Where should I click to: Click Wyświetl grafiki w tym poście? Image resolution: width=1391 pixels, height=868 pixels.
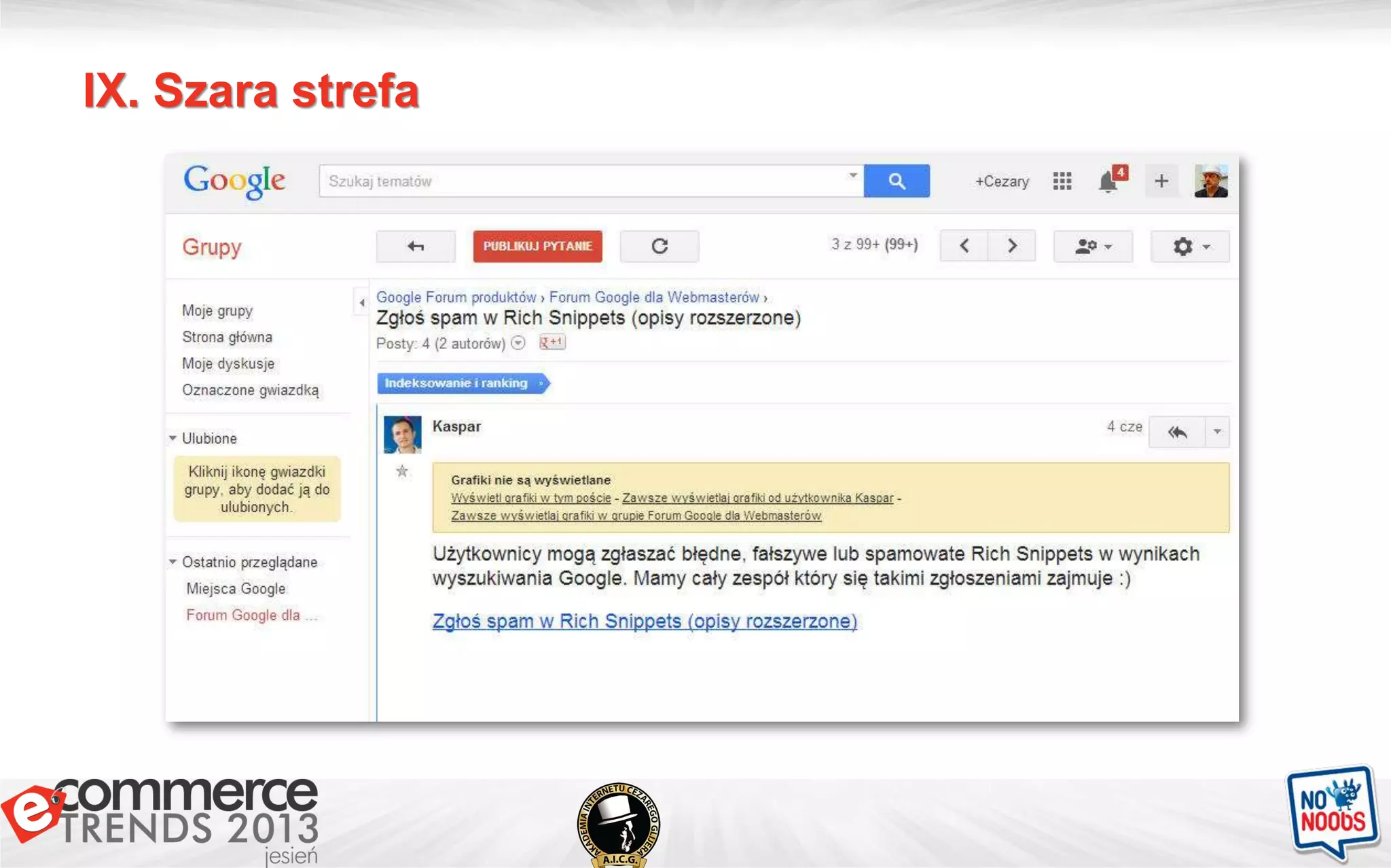(531, 498)
